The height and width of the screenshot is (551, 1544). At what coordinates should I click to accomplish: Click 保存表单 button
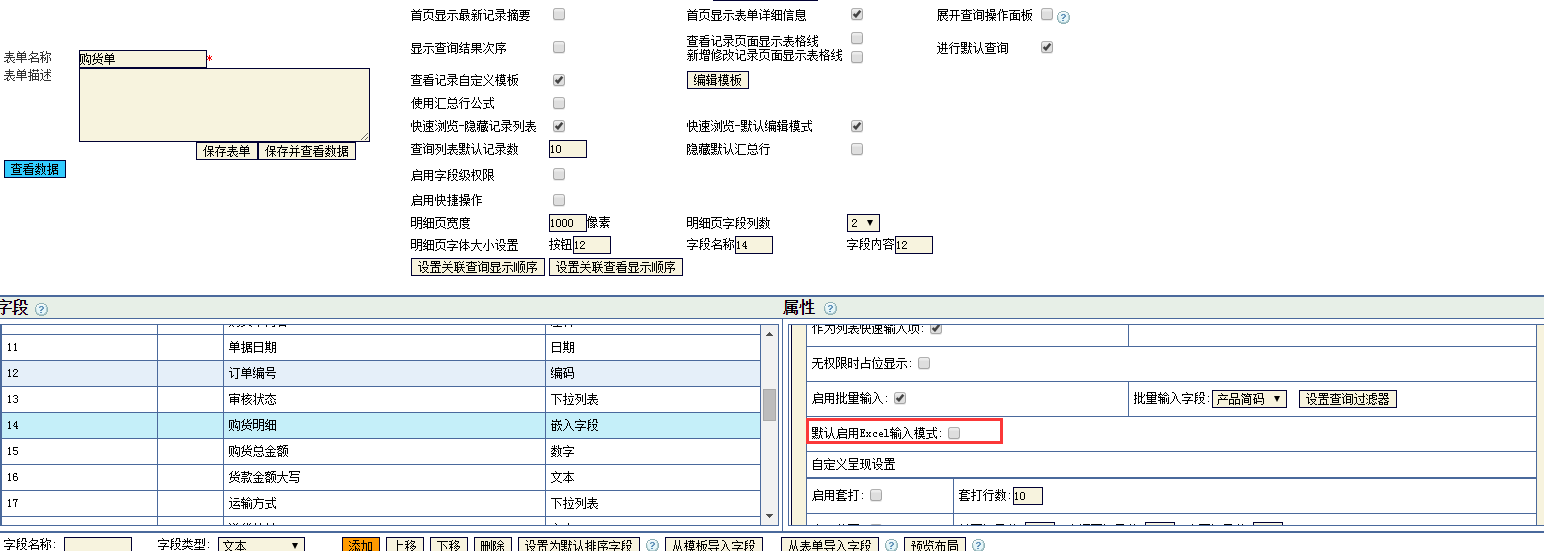tap(226, 151)
